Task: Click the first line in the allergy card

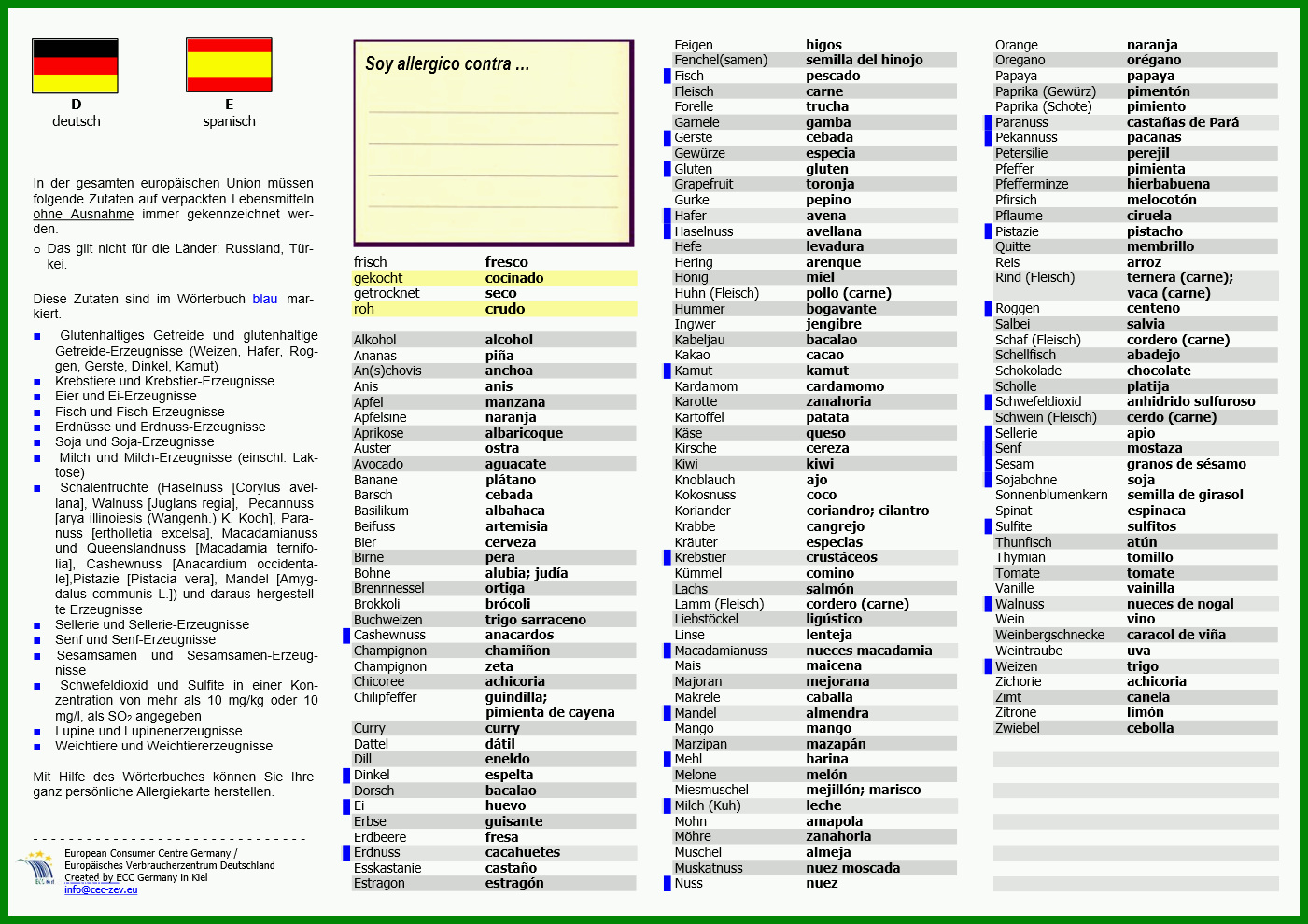Action: pos(493,113)
